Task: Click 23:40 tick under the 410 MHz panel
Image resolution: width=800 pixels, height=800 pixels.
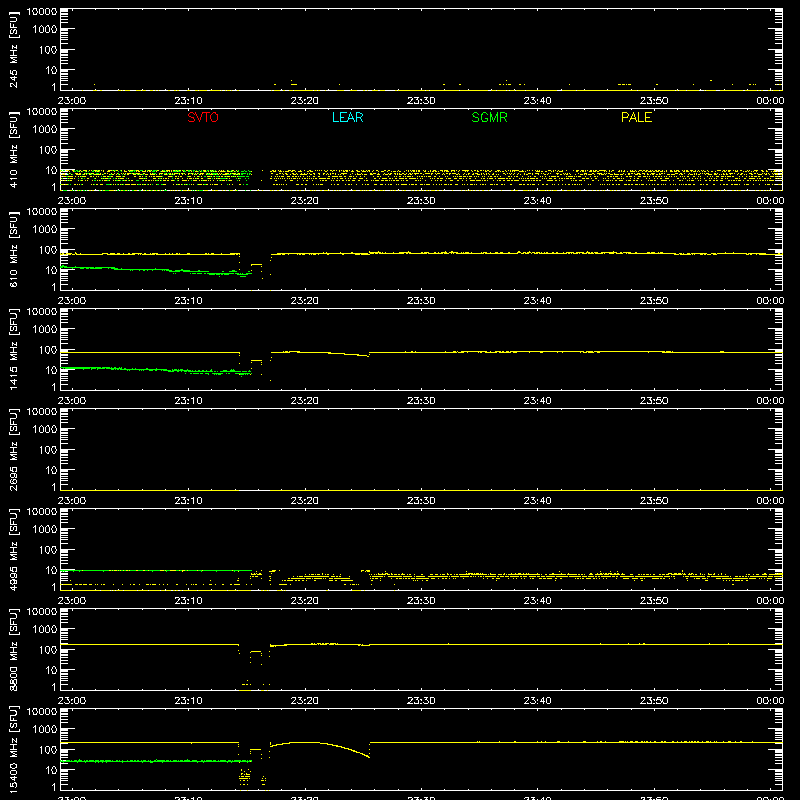Action: point(537,201)
